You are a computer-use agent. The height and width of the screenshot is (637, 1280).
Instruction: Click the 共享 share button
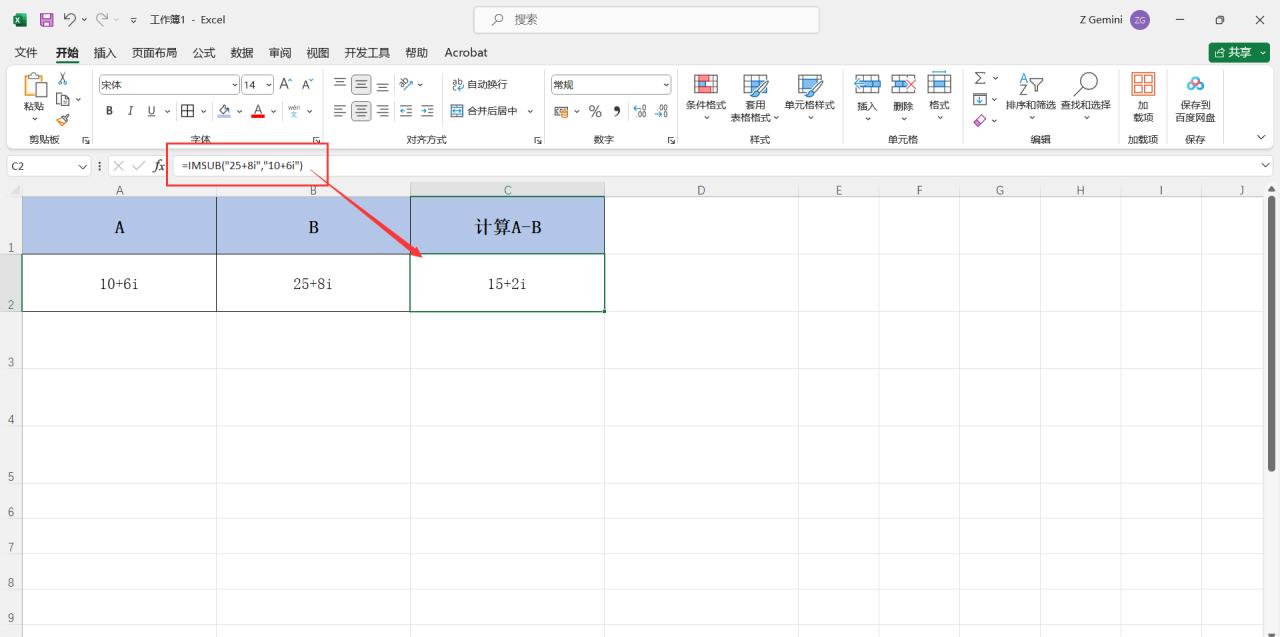1239,53
